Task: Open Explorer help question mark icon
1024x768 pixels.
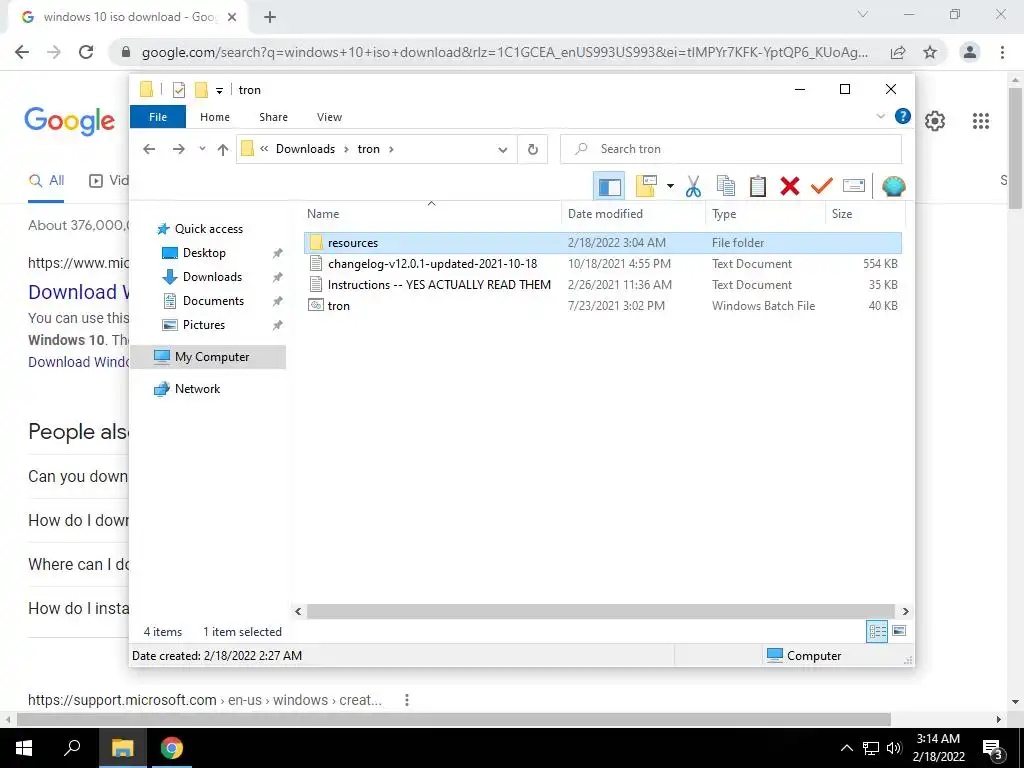Action: 903,116
